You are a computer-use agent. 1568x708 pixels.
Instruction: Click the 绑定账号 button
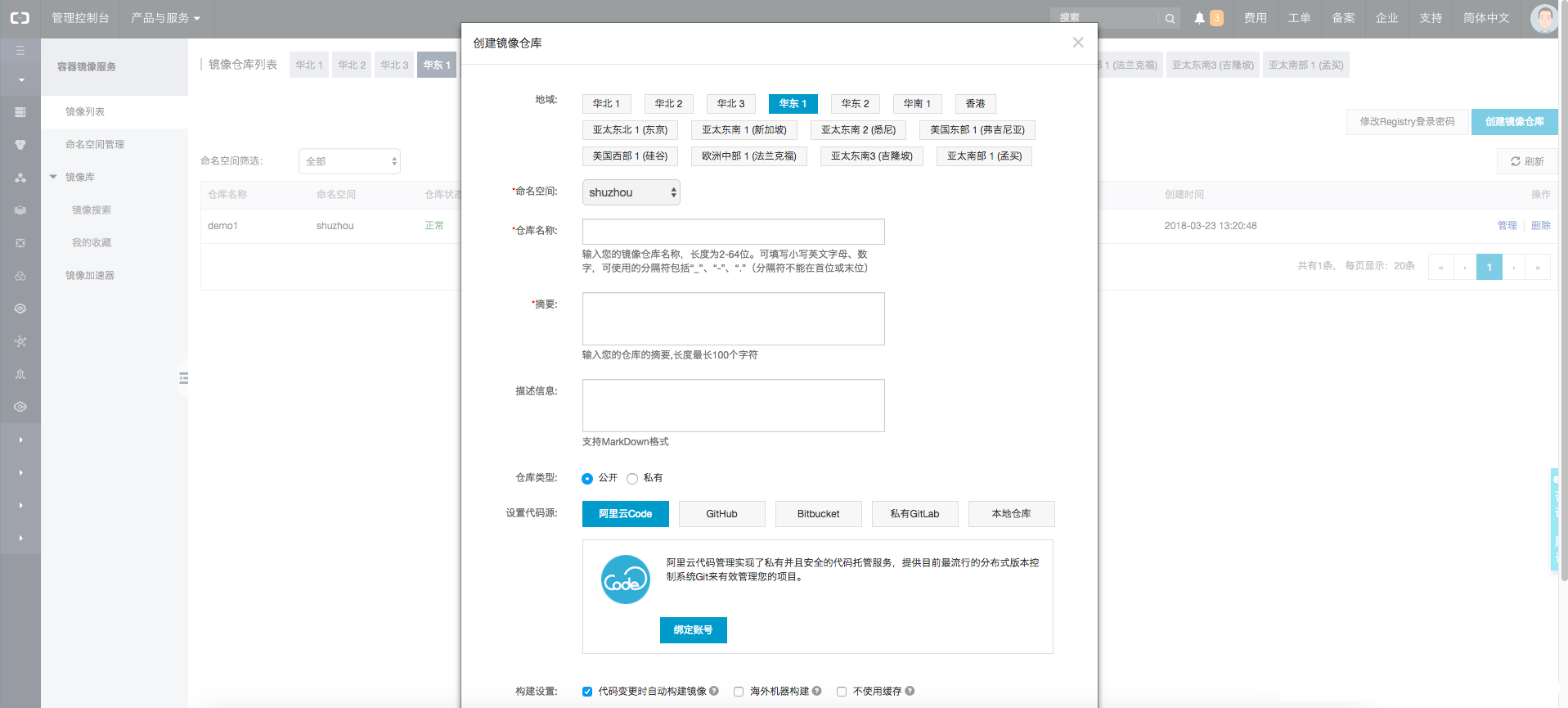[x=693, y=630]
